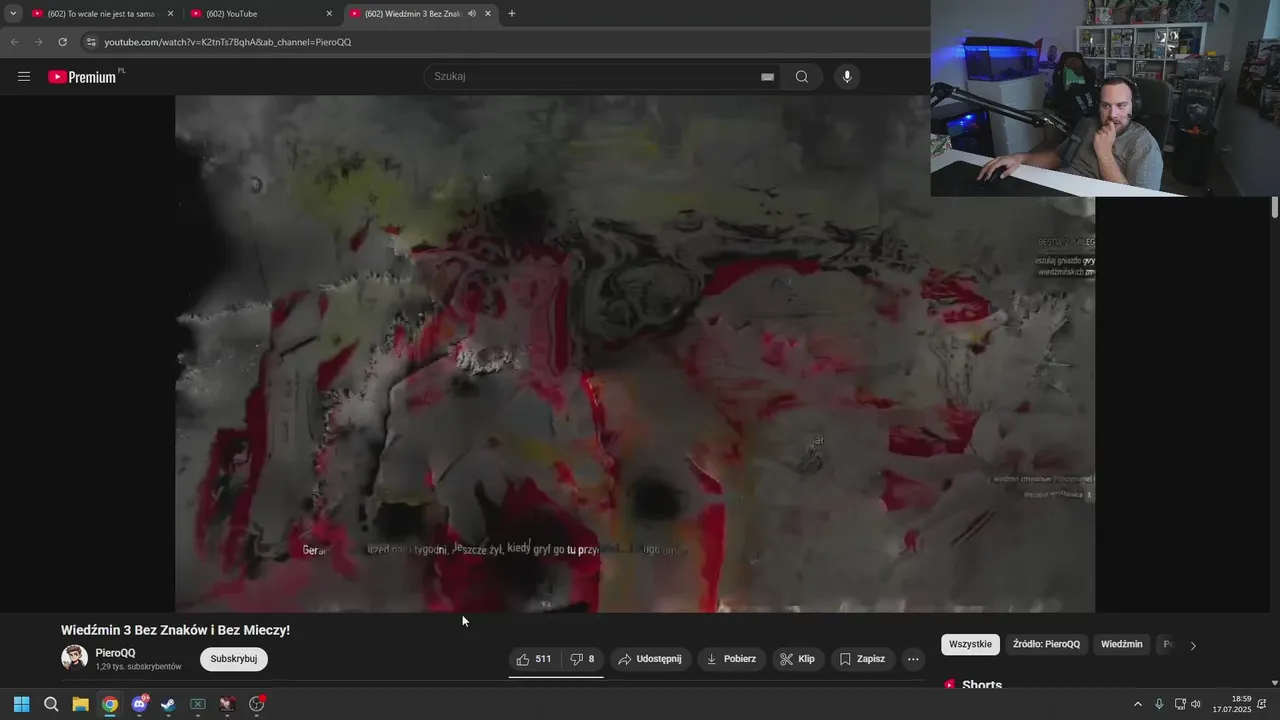Click Chrome icon in taskbar
Viewport: 1280px width, 720px height.
pyautogui.click(x=110, y=704)
